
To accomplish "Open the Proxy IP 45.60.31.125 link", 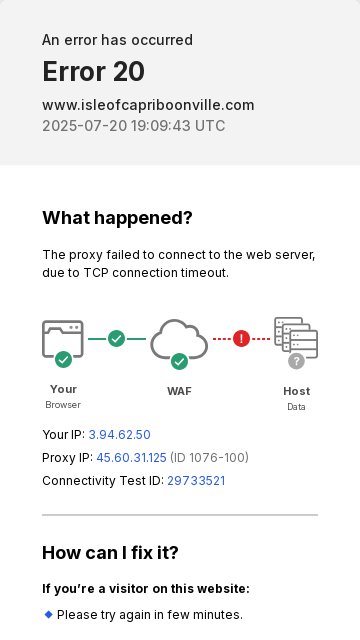I will [x=131, y=458].
